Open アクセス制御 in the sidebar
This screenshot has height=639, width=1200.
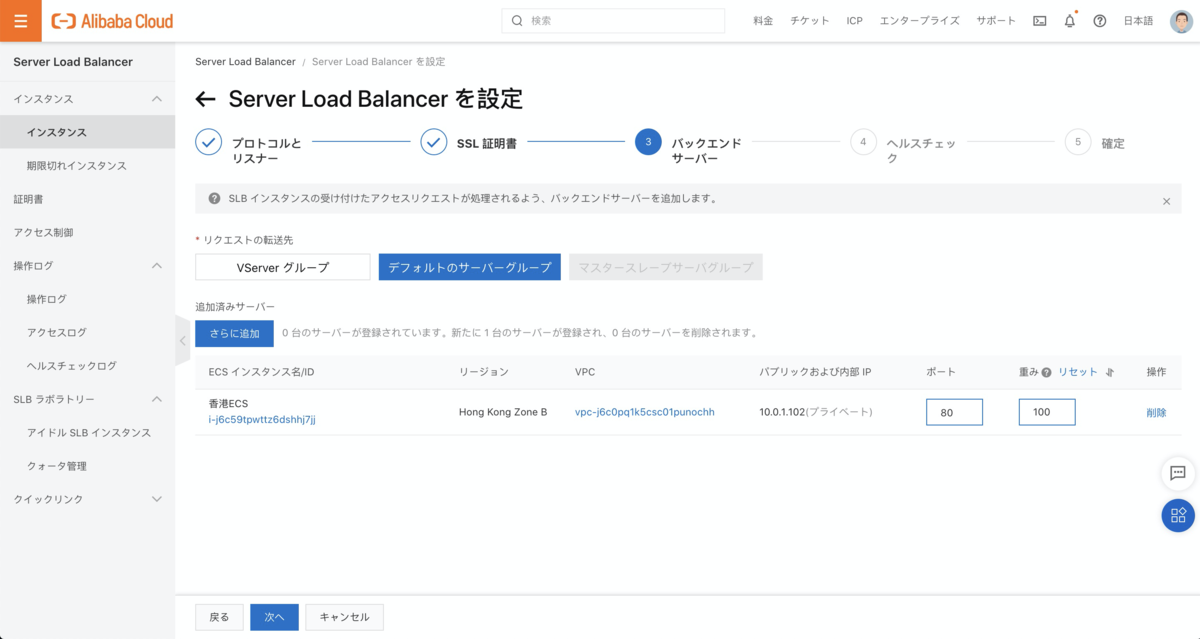coord(43,232)
